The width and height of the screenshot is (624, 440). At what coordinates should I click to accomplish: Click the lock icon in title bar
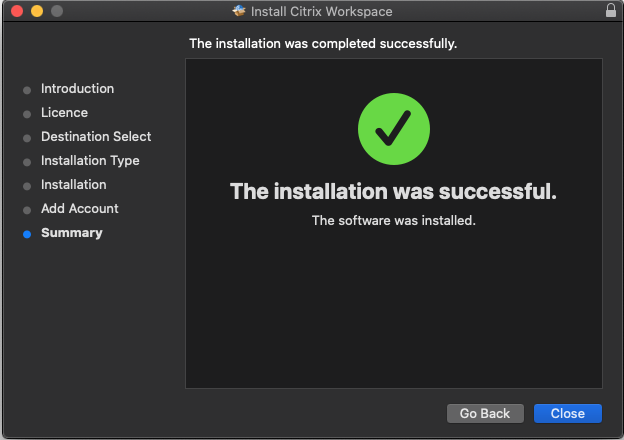pyautogui.click(x=611, y=10)
